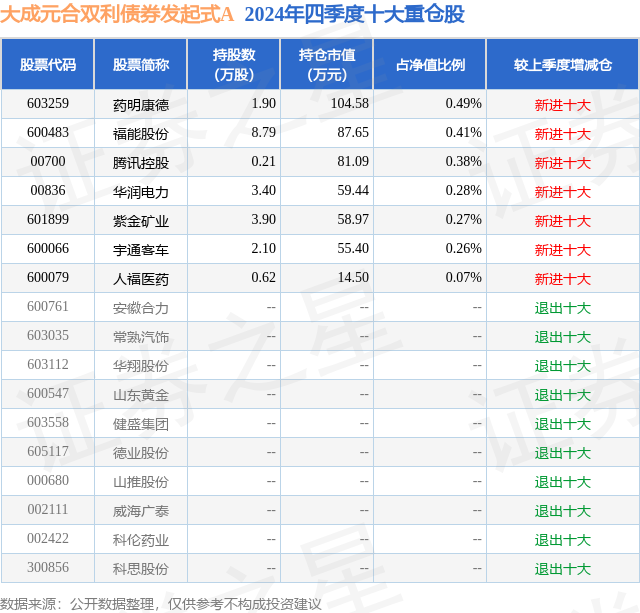The height and width of the screenshot is (613, 640).
Task: Click market value 104.58
Action: 350,104
